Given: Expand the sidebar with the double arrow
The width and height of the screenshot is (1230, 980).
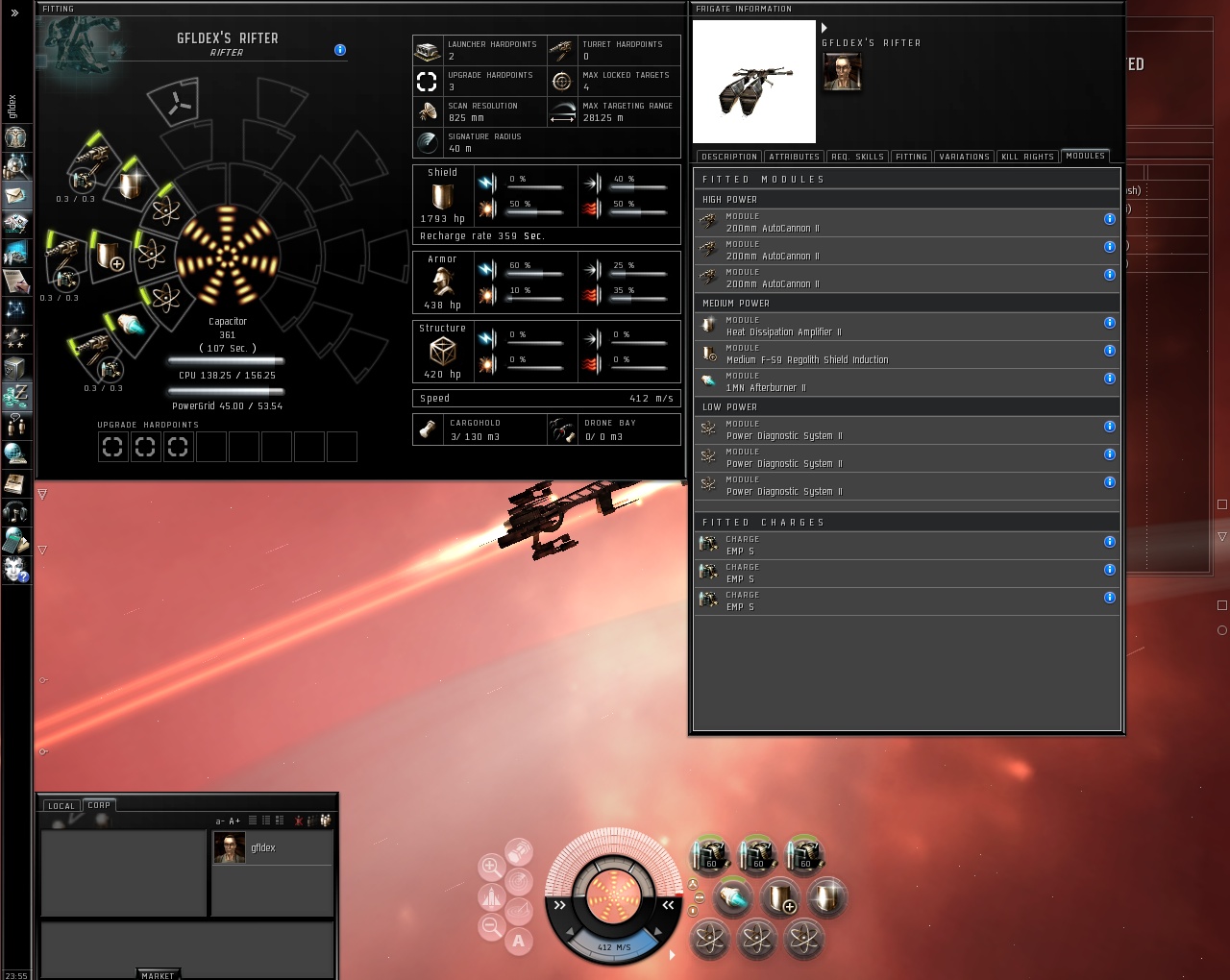Looking at the screenshot, I should pos(14,12).
